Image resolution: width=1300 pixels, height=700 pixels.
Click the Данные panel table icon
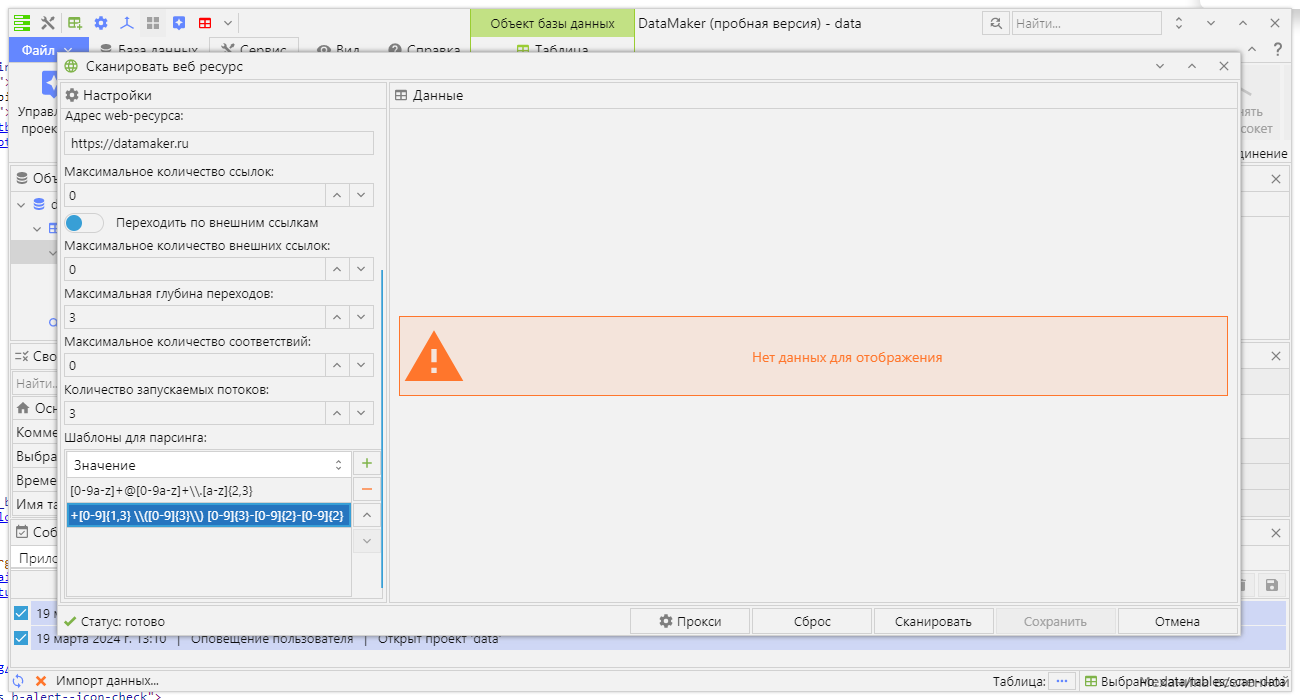(x=401, y=95)
